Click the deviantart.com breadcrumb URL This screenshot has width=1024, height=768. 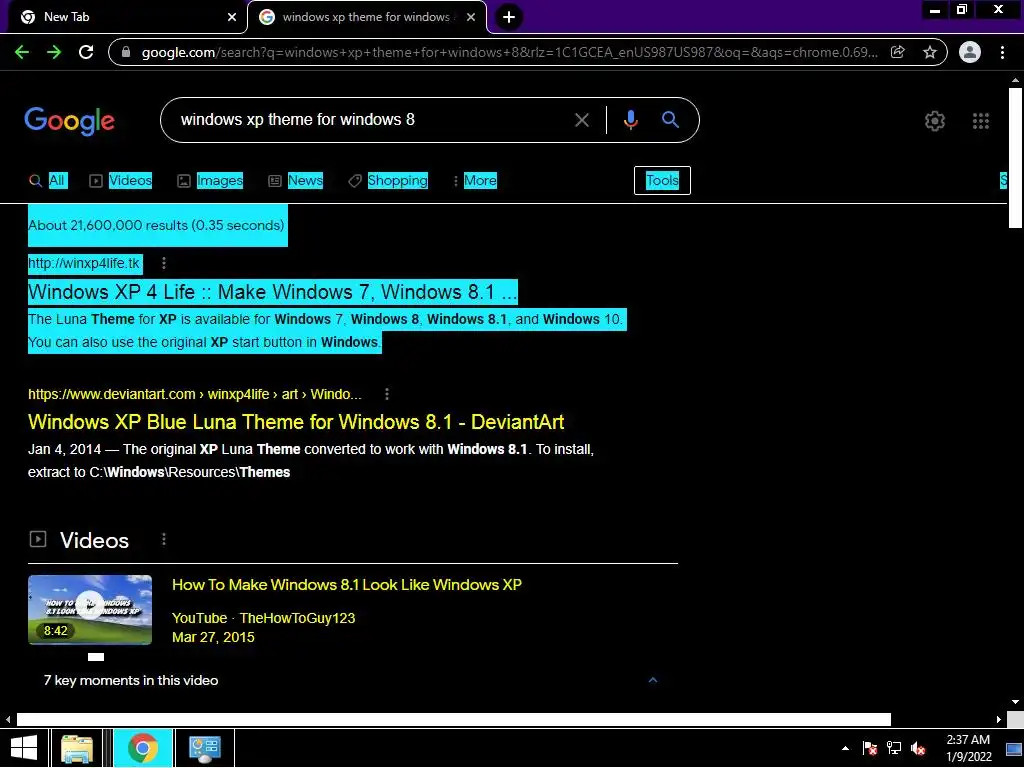click(195, 394)
